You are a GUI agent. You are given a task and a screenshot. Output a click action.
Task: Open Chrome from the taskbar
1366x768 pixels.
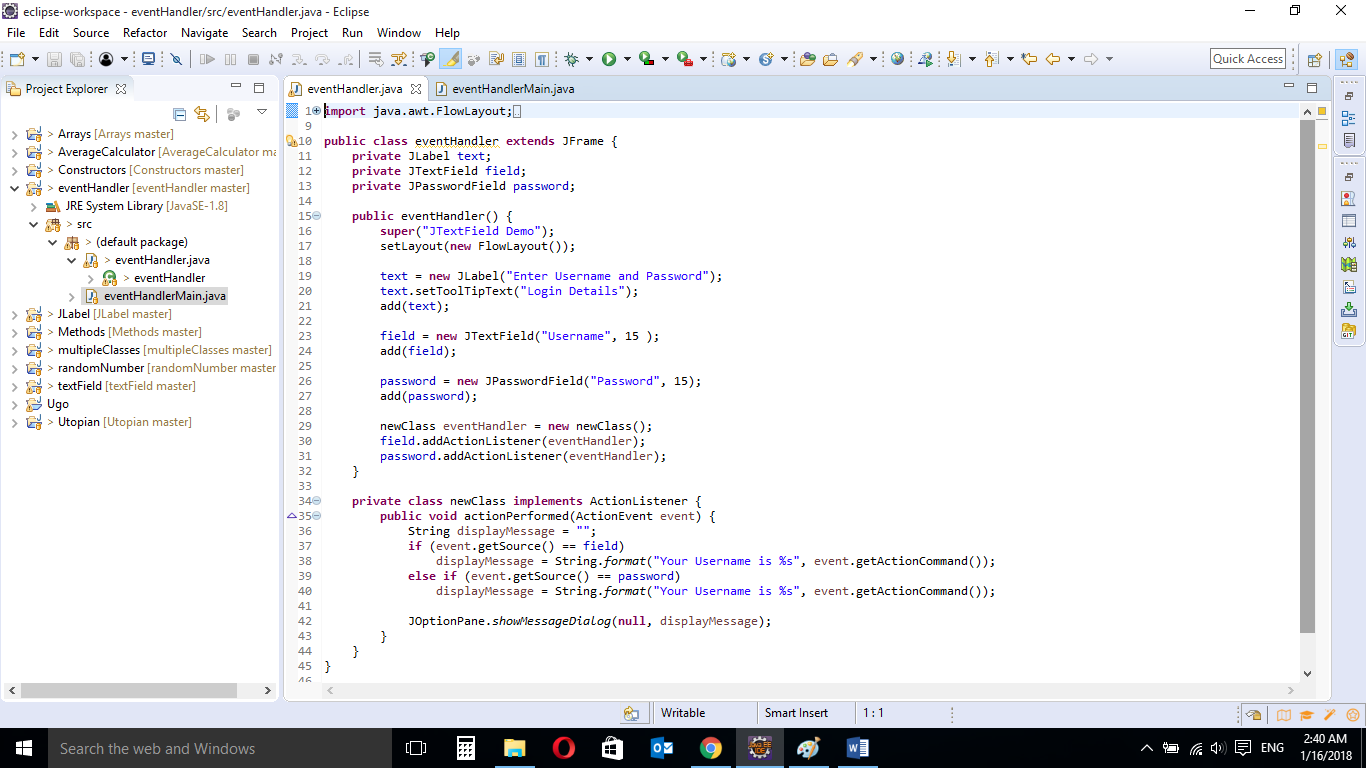point(711,748)
